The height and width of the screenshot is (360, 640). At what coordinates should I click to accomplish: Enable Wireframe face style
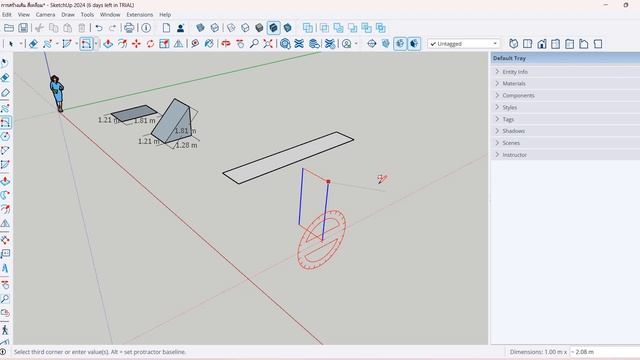[x=231, y=28]
